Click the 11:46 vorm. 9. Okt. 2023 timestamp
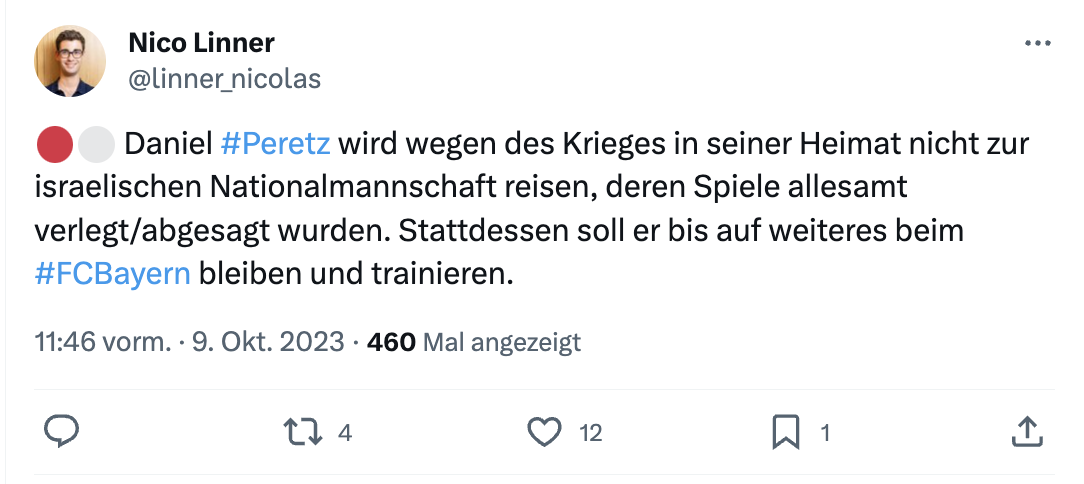 (x=189, y=343)
